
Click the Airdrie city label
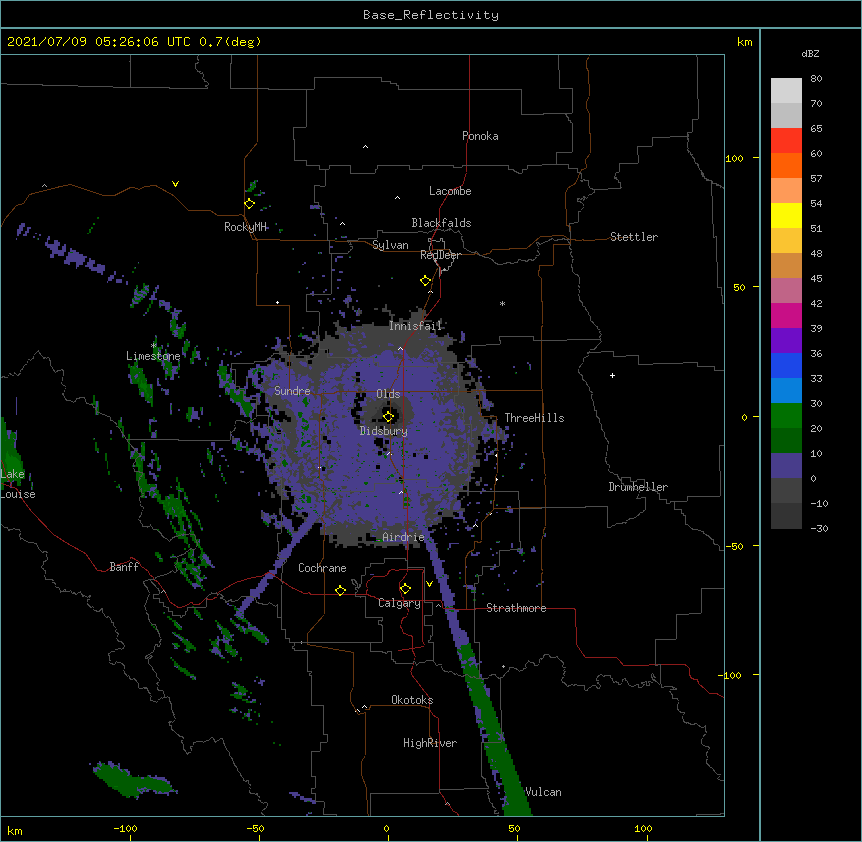(404, 537)
